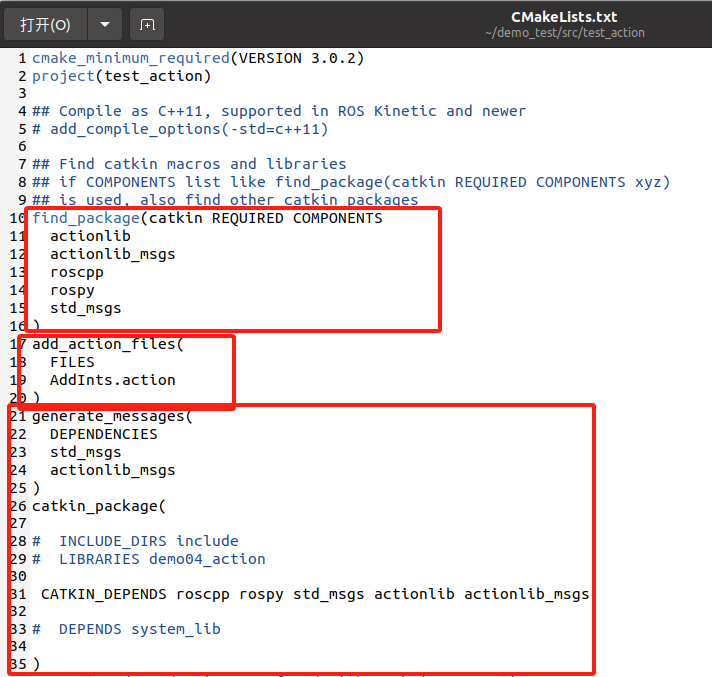Click the commented DEPENDS system_lib line
The image size is (712, 677).
[139, 629]
